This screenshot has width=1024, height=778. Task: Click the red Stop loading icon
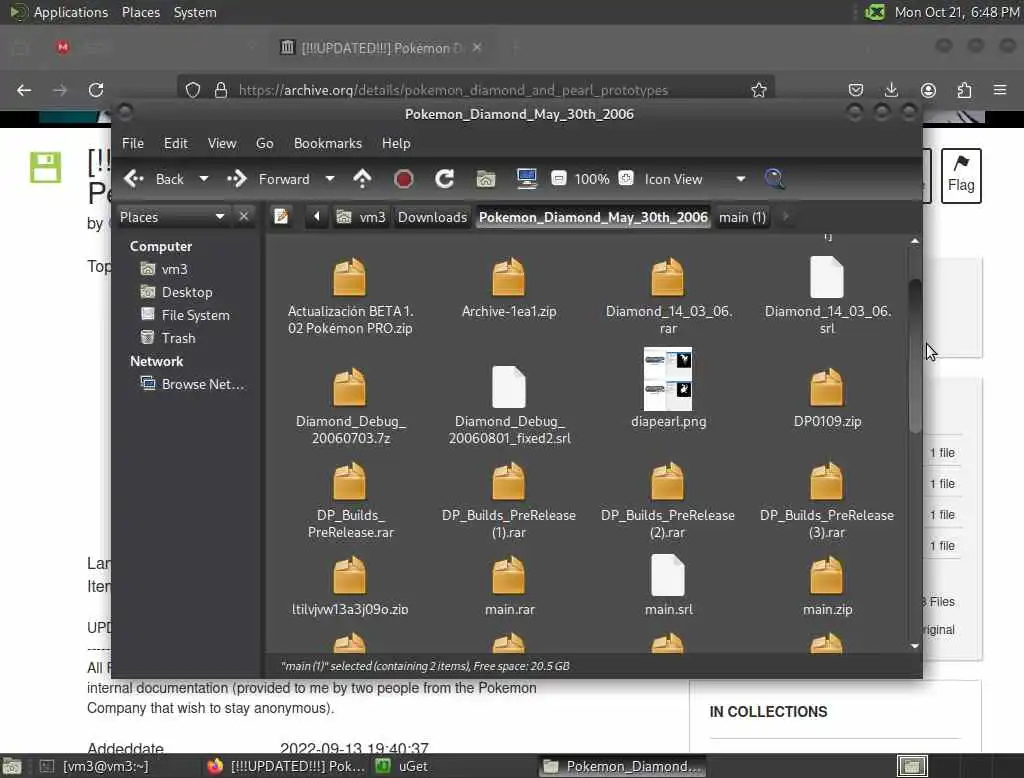(404, 179)
